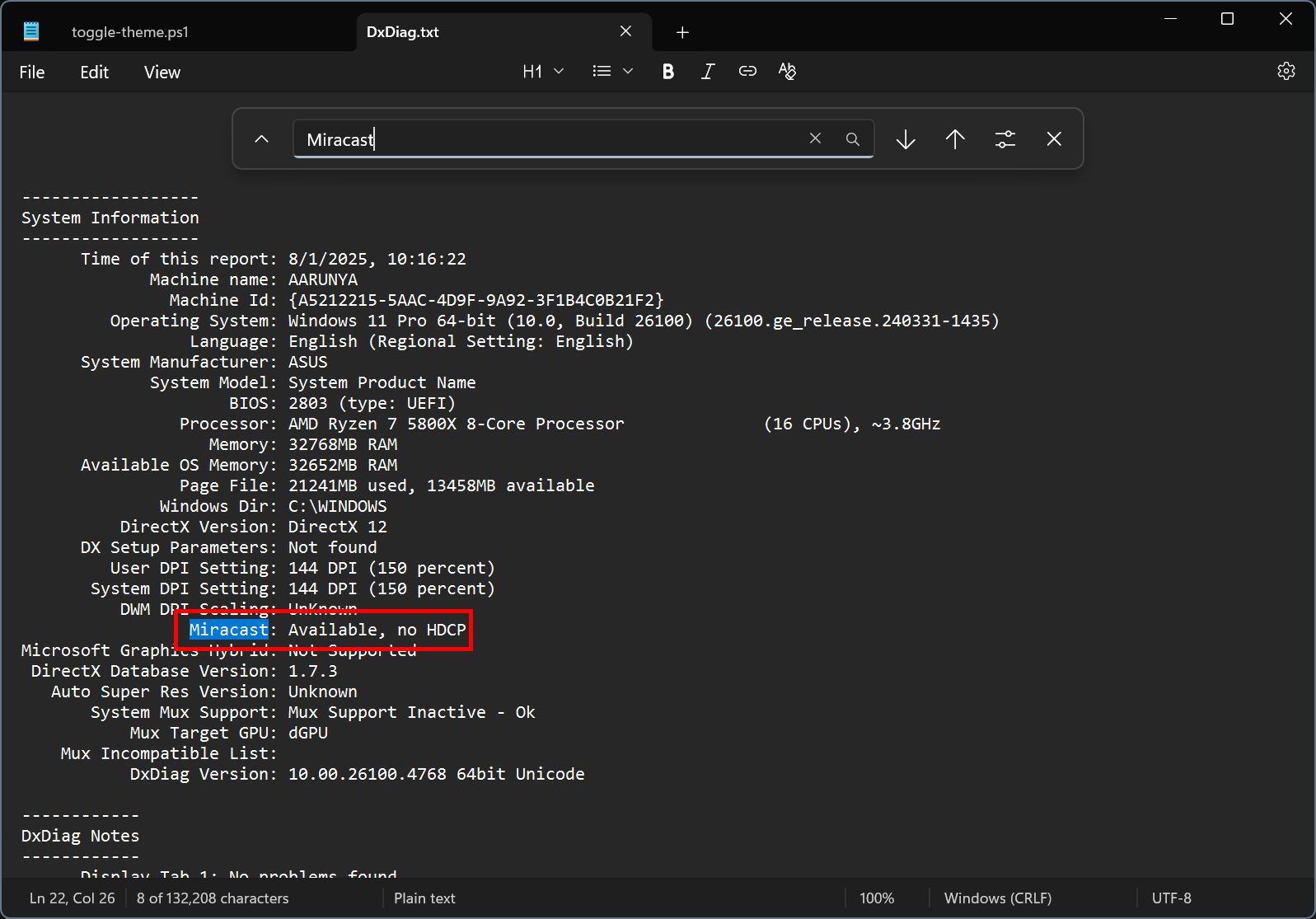Insert a link with link icon
Screen dimensions: 1316x919
pyautogui.click(x=747, y=72)
